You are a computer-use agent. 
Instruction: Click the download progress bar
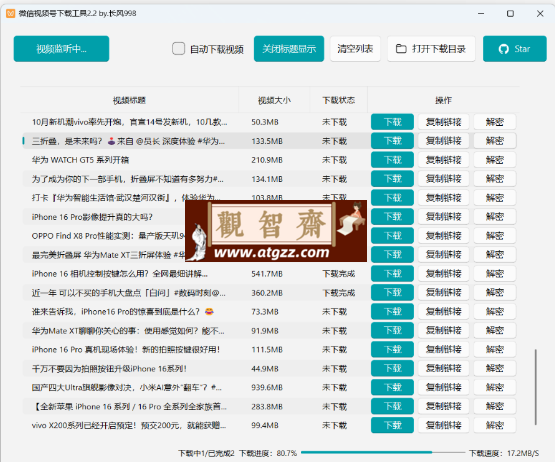383,452
